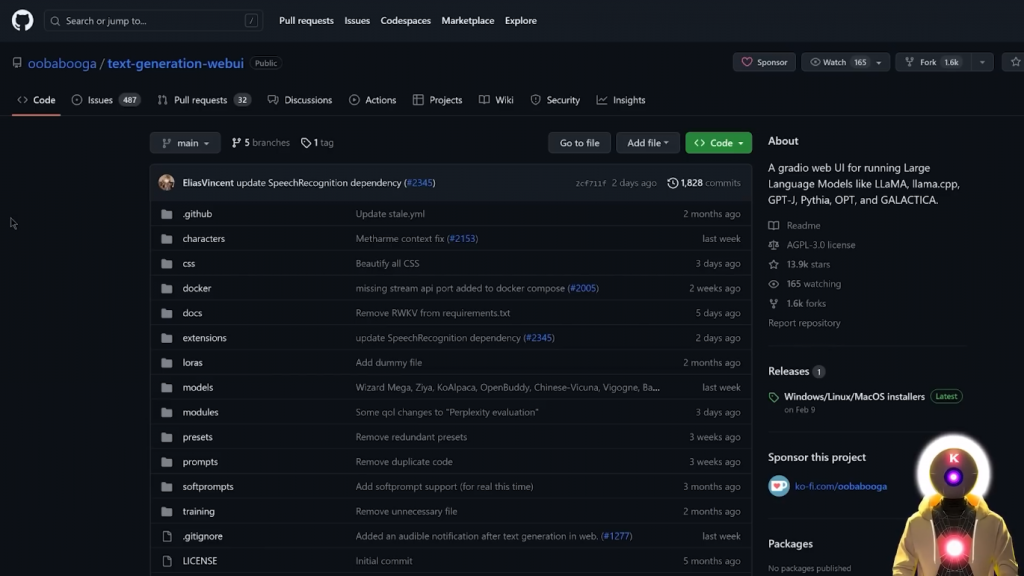Click the folder icon beside training
Screen dimensions: 1024x576
click(x=167, y=512)
